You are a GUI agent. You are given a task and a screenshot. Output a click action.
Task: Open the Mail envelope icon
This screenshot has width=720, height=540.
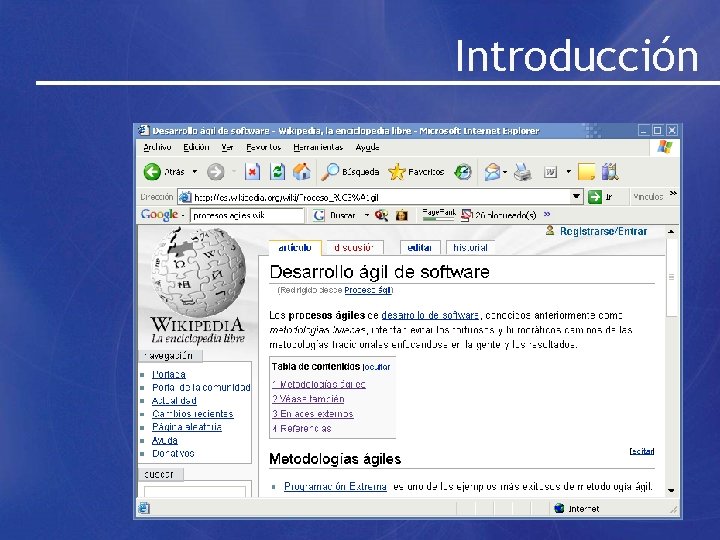click(x=492, y=172)
